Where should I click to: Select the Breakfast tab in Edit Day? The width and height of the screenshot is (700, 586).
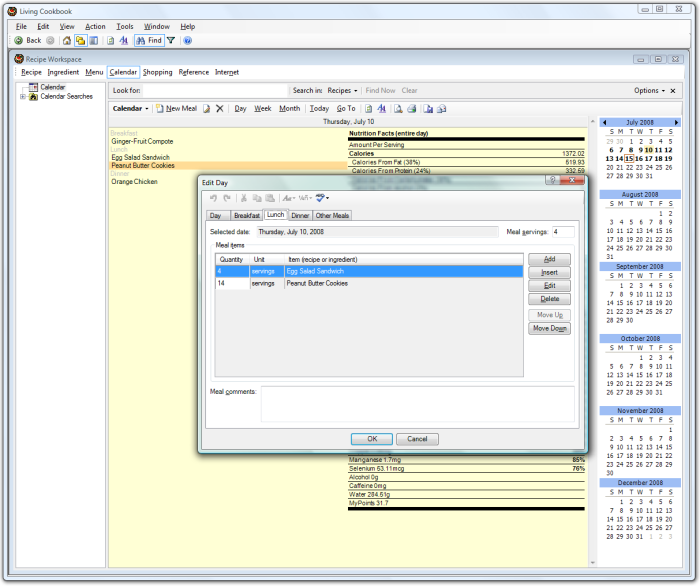pyautogui.click(x=247, y=216)
